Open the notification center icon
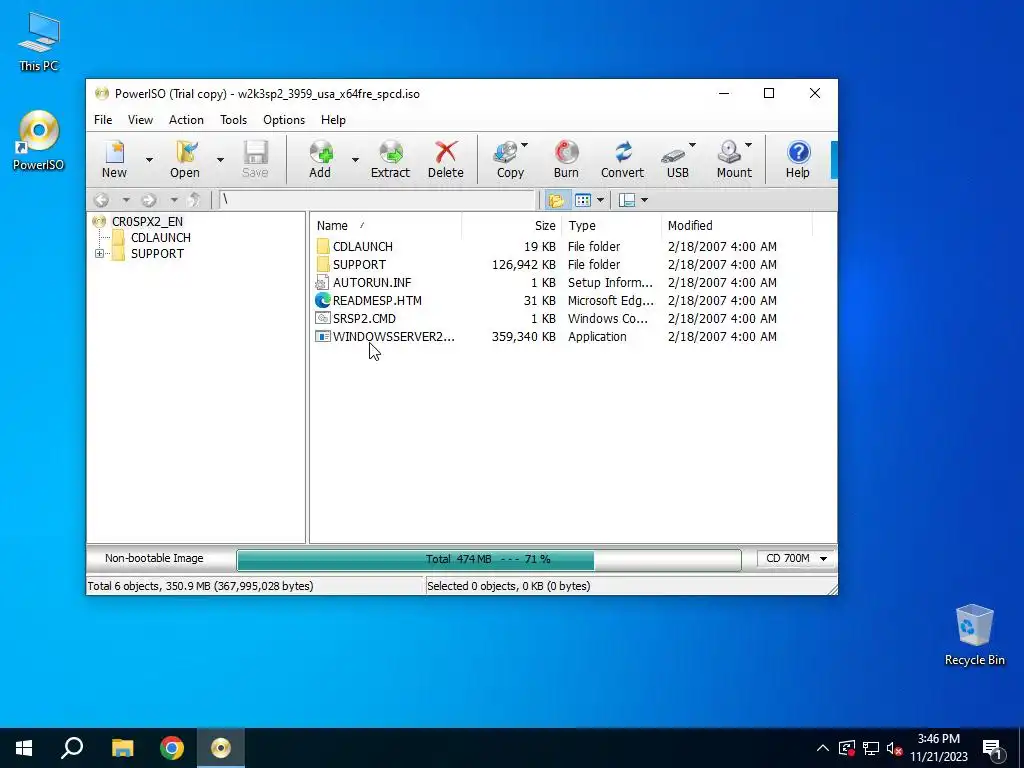Screen dimensions: 1024x768 tap(993, 749)
